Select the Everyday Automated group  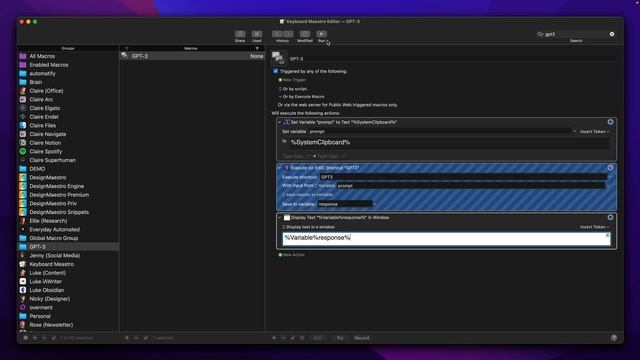point(54,229)
